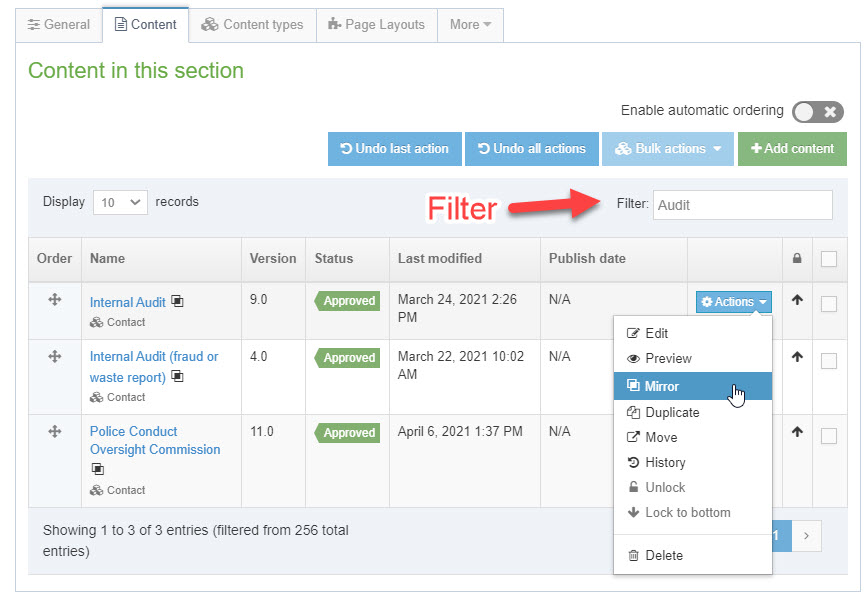The height and width of the screenshot is (593, 864).
Task: Switch to the General tab
Action: tap(59, 25)
